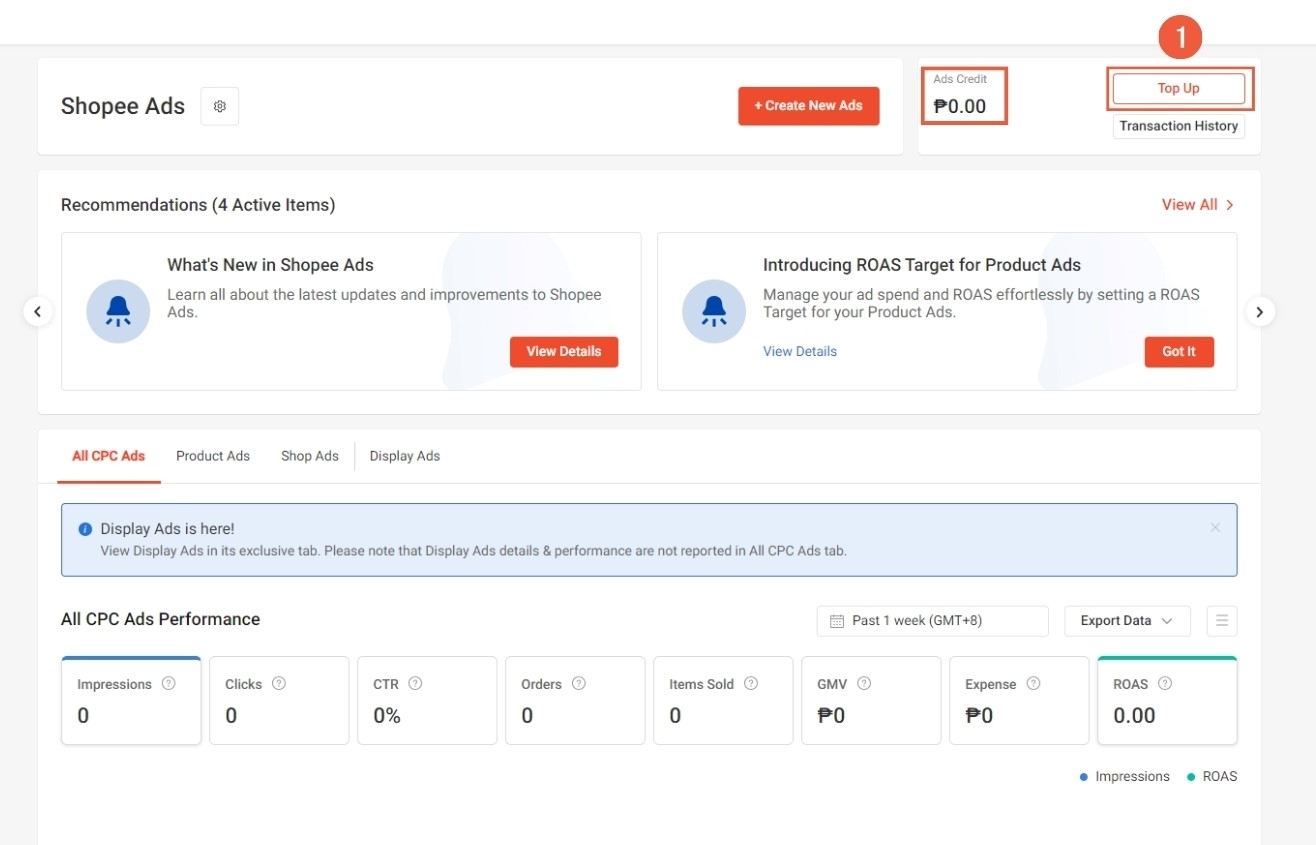Click the help icon next to ROAS
The height and width of the screenshot is (845, 1316).
[x=1165, y=684]
